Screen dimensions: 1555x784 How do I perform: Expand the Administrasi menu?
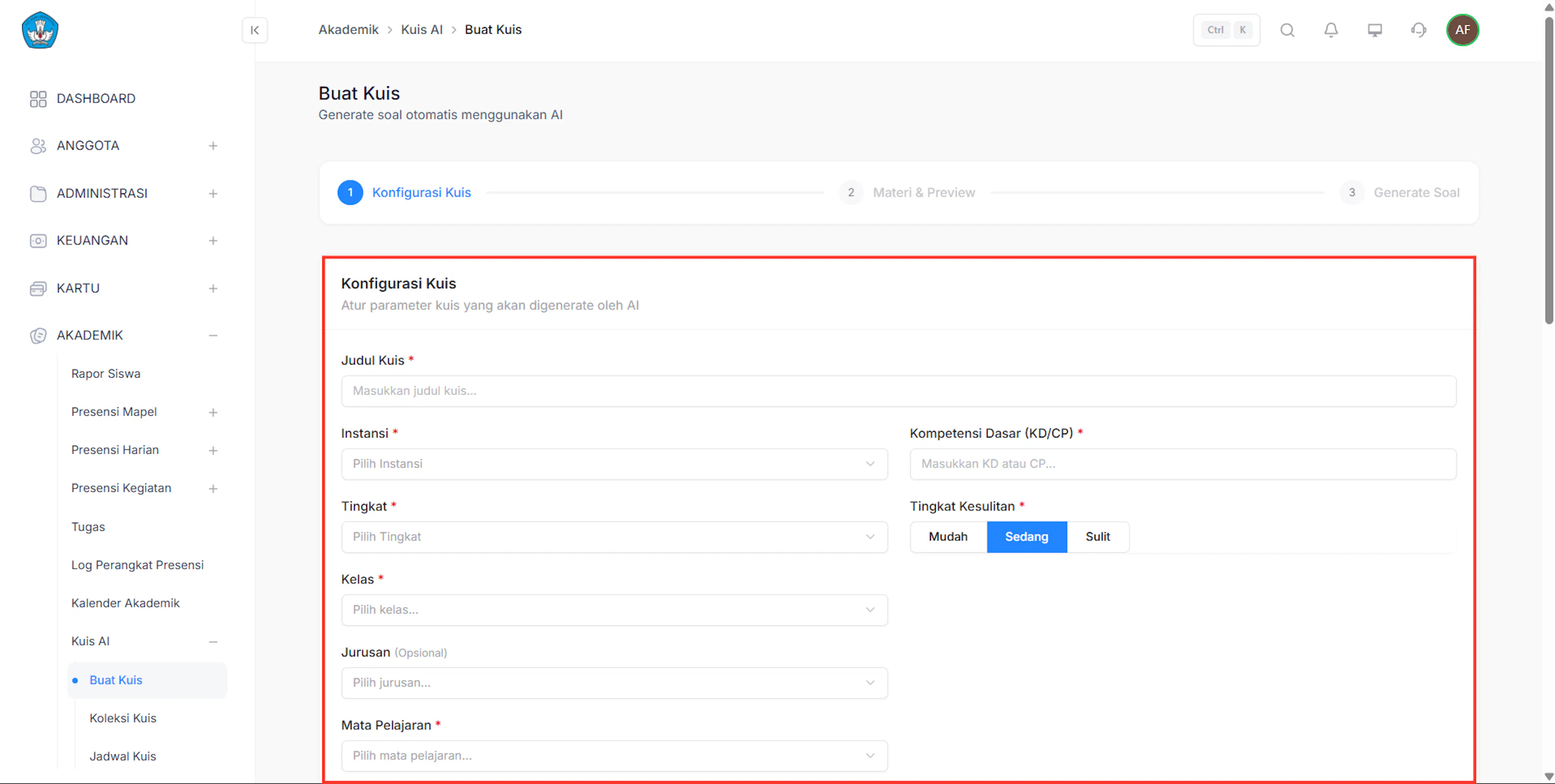(213, 193)
